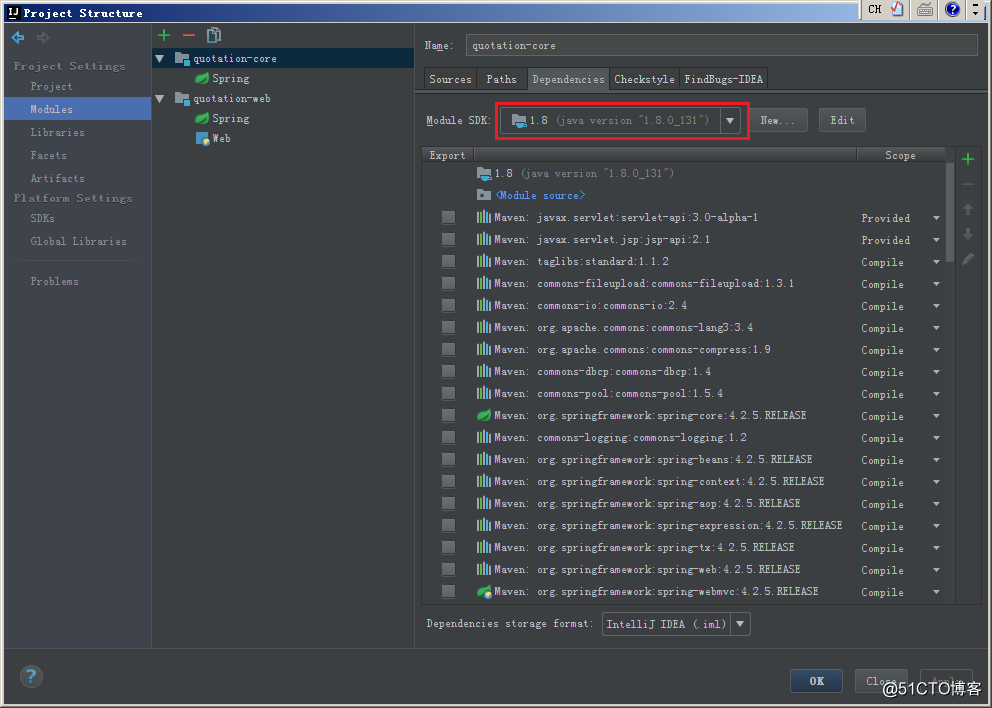Confirm with the OK button
Screen dimensions: 992x708
point(817,681)
